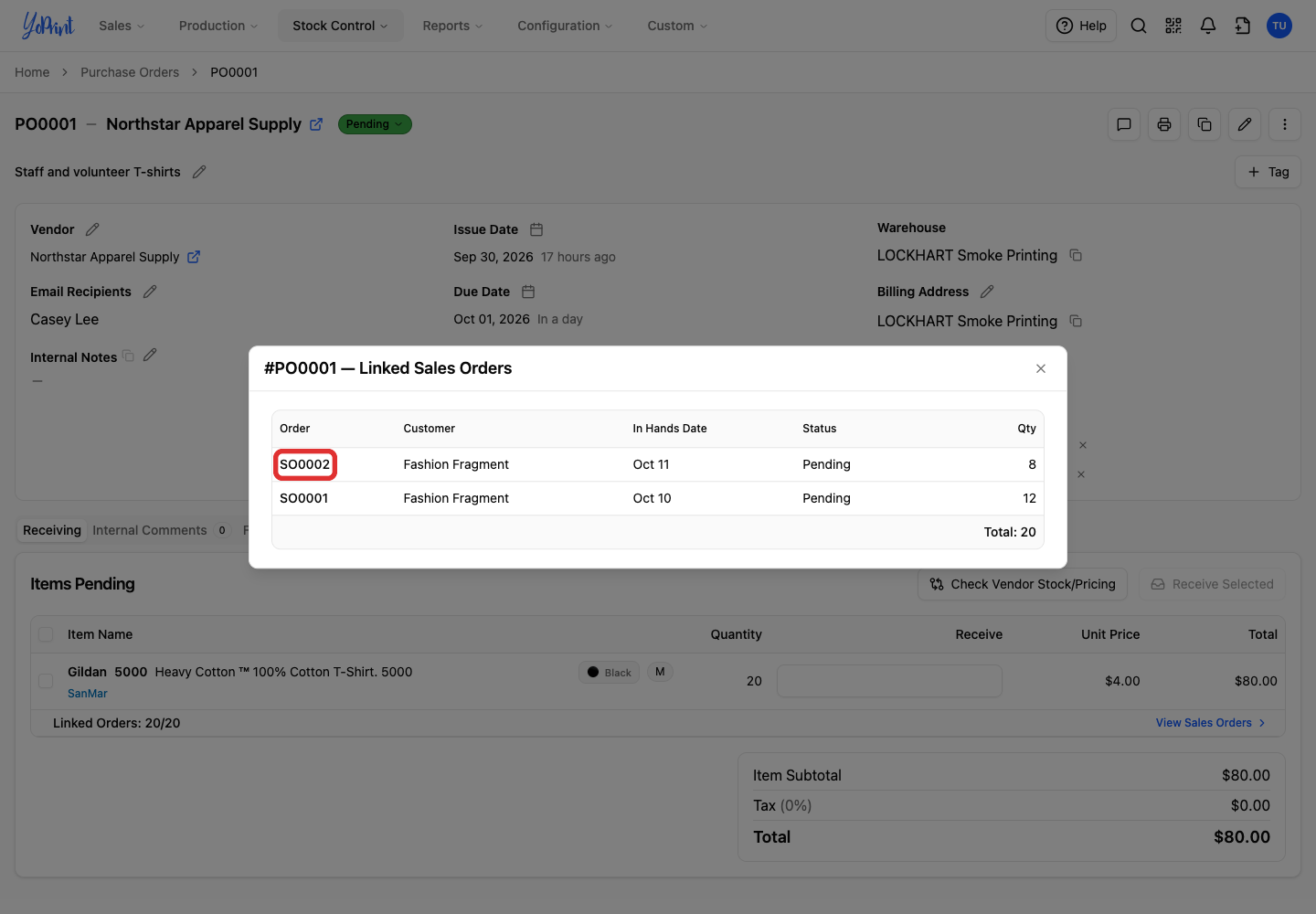Click the Black color swatch tag
Screen dimensions: 1316x914
(x=609, y=673)
